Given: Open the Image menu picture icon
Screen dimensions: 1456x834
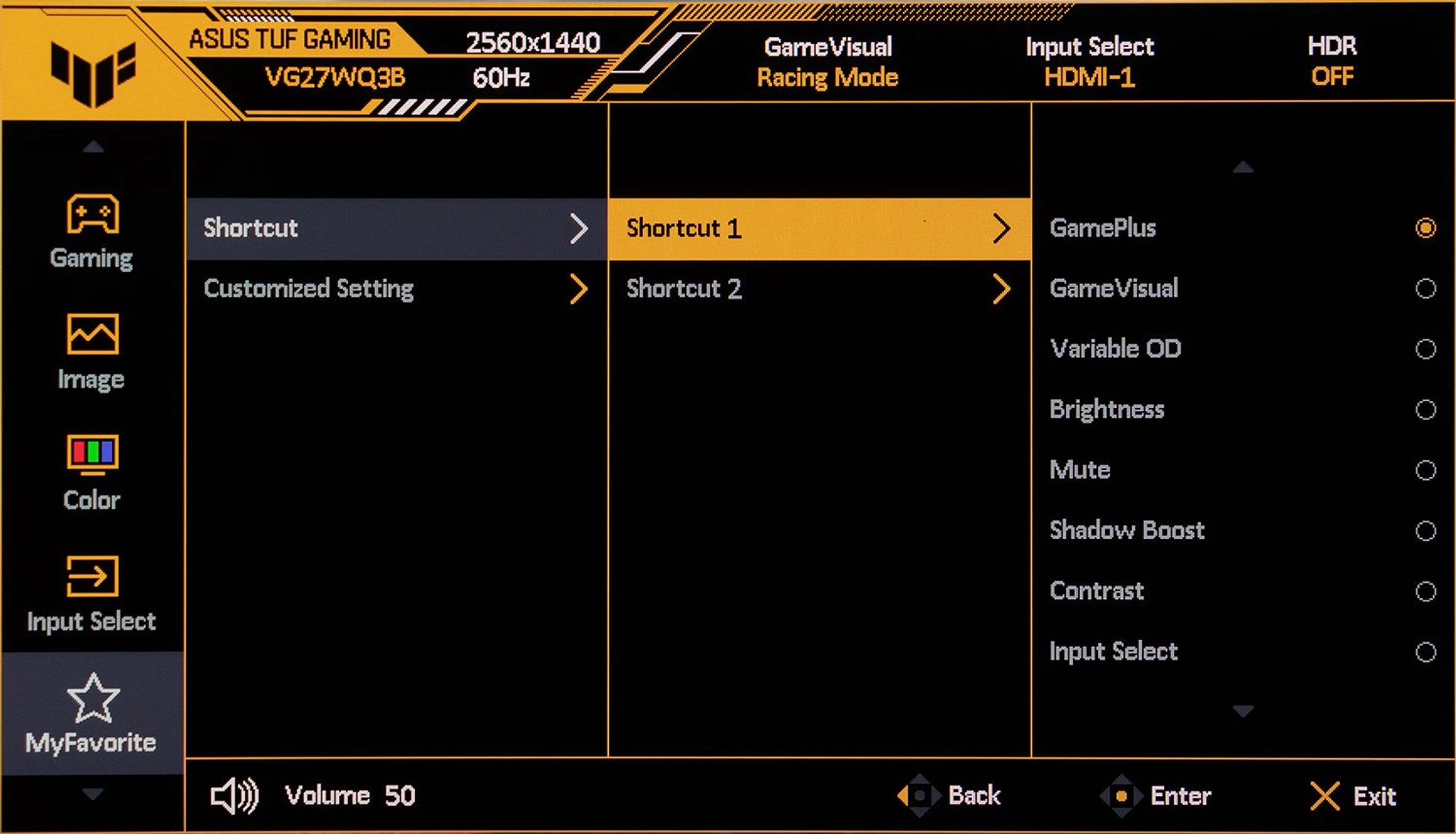Looking at the screenshot, I should (x=93, y=334).
